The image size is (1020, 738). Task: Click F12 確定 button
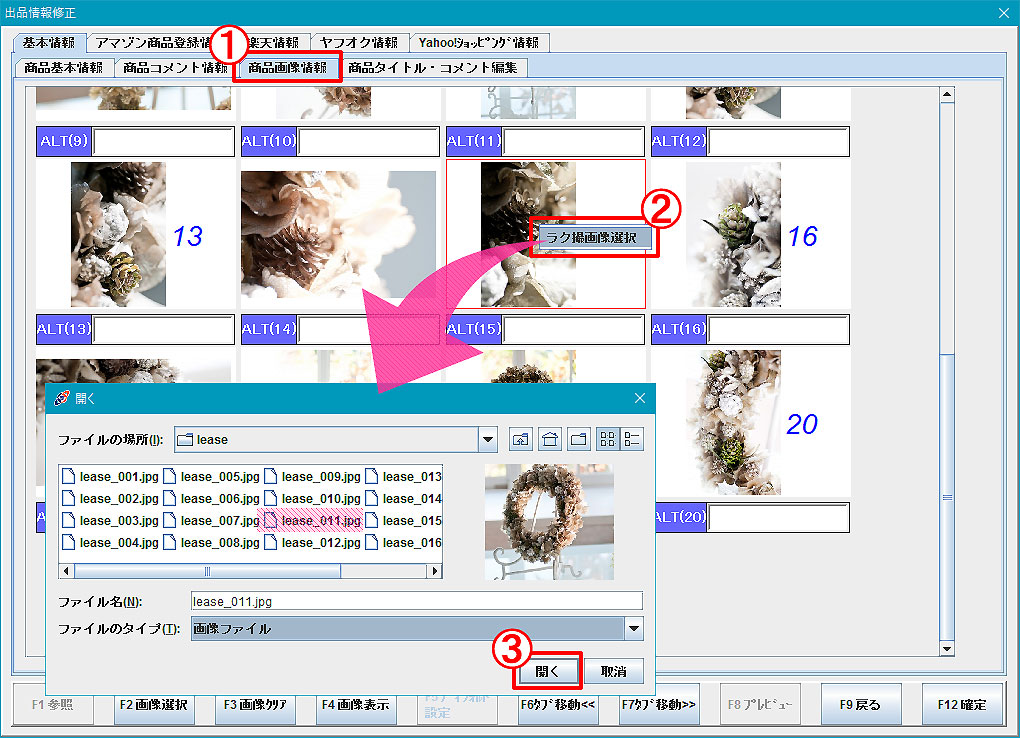(961, 705)
